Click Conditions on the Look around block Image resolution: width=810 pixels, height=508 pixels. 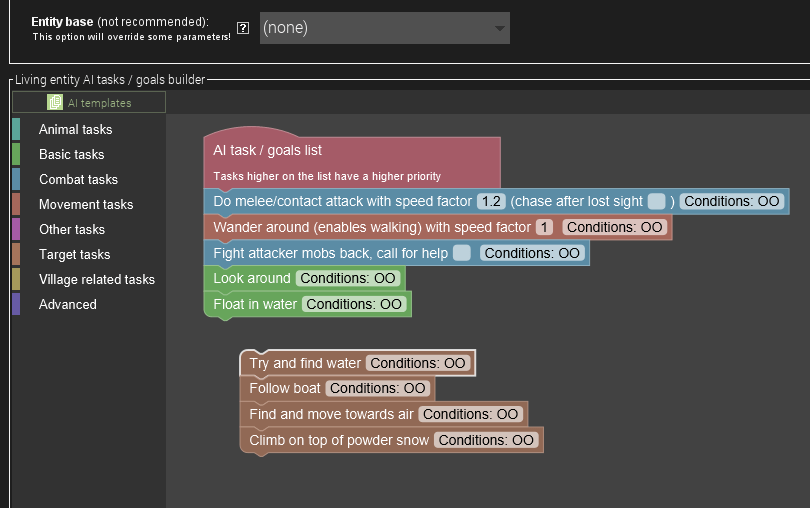(348, 278)
